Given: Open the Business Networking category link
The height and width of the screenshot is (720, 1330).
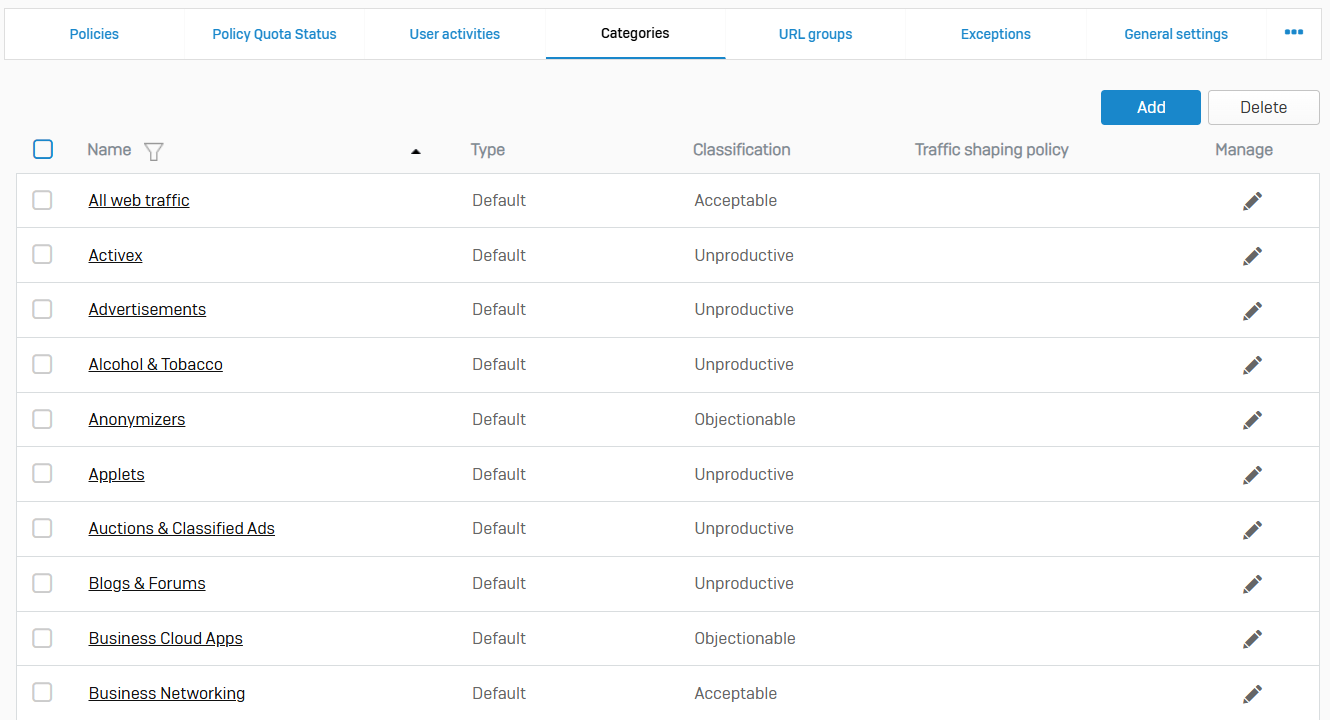Looking at the screenshot, I should (167, 693).
